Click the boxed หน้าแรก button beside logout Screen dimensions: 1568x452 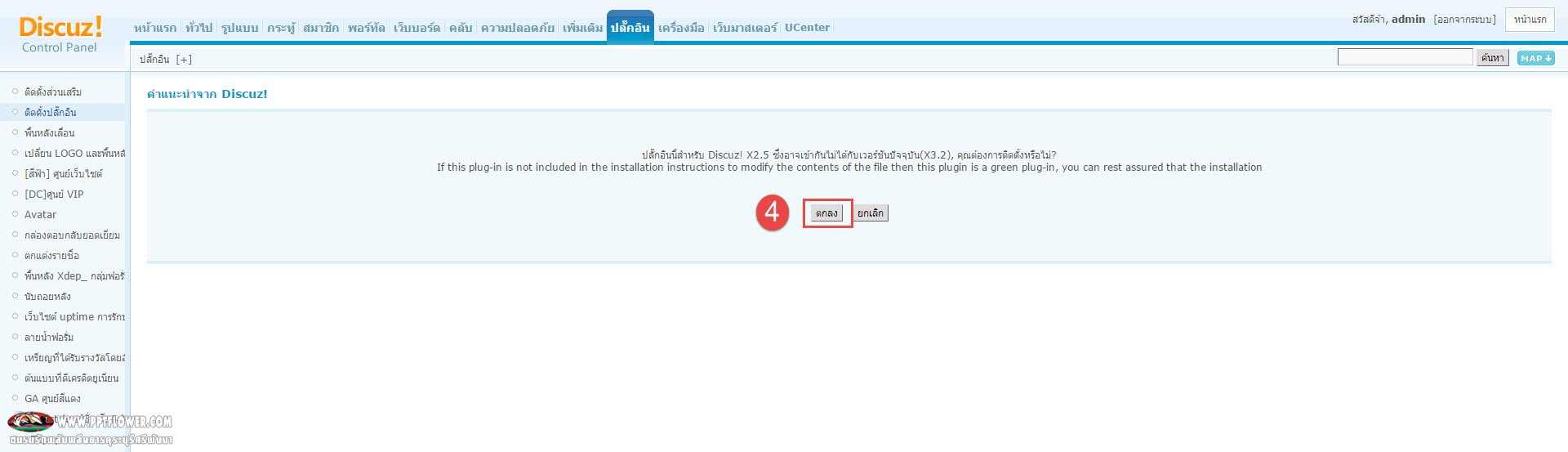pos(1530,20)
